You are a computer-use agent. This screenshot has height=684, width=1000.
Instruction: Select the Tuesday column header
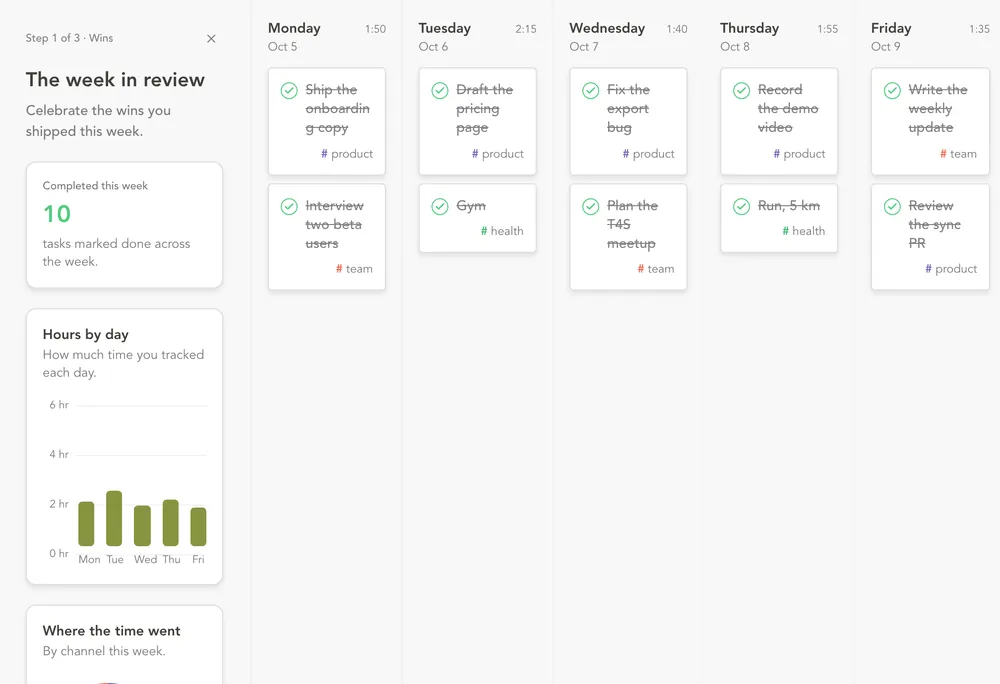(445, 28)
